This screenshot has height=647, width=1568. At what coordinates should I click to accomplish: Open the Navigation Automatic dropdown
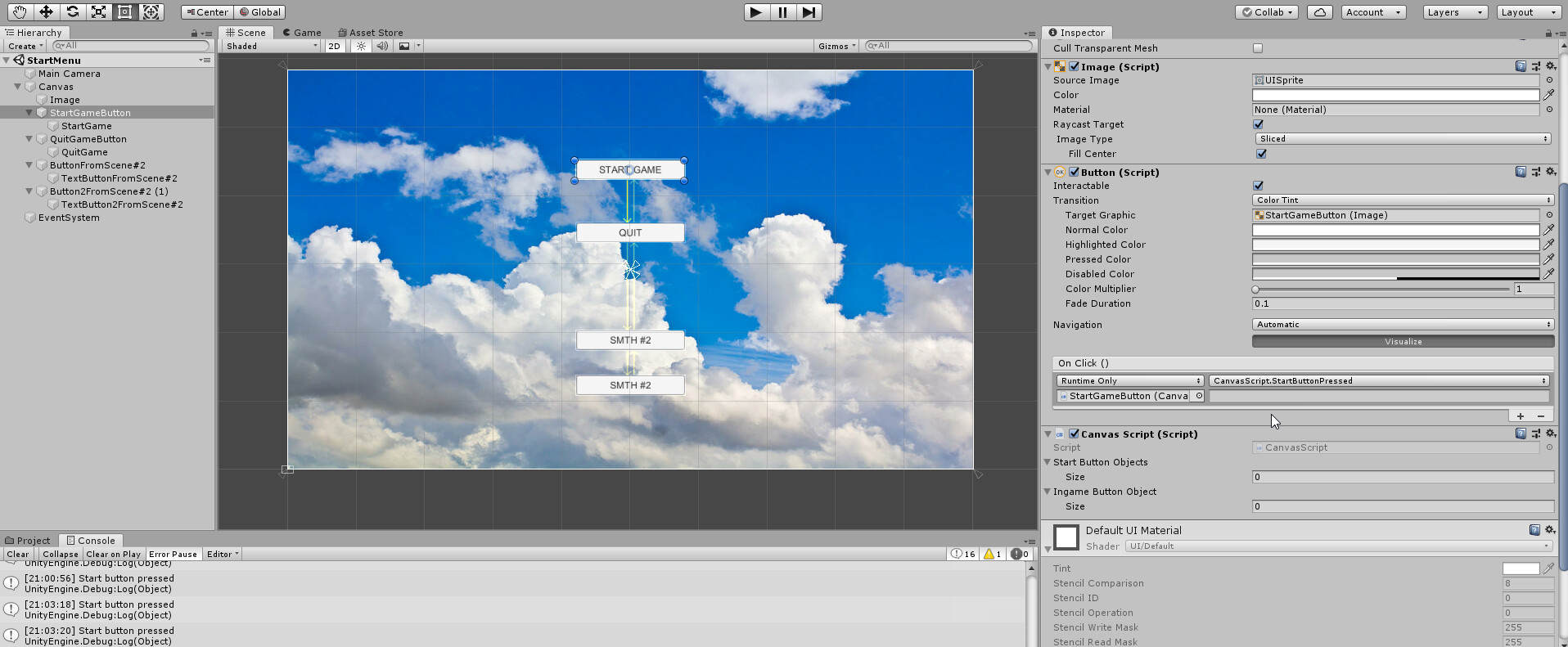pos(1403,325)
